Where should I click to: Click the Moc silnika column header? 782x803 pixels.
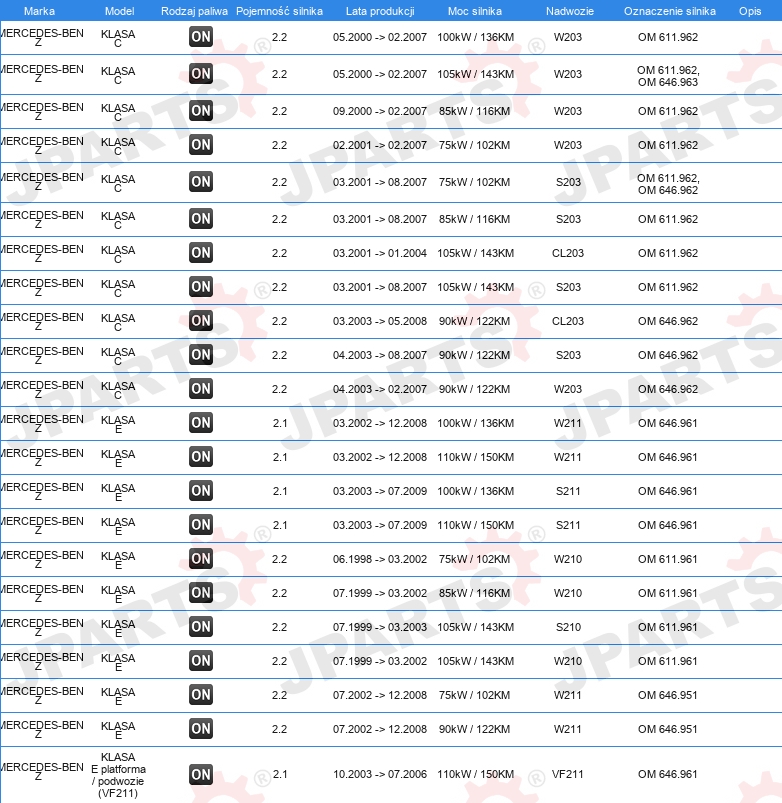point(475,11)
